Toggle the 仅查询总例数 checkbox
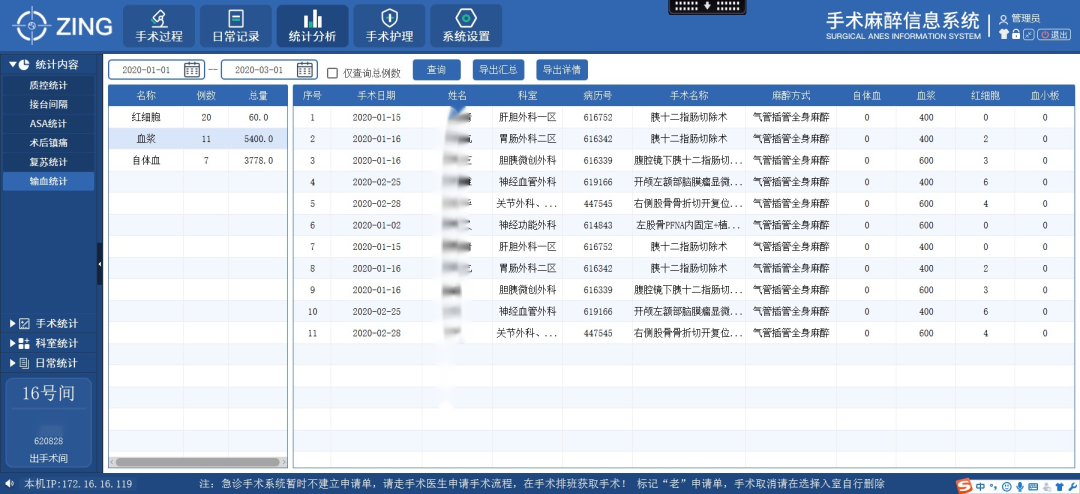1080x494 pixels. click(333, 72)
